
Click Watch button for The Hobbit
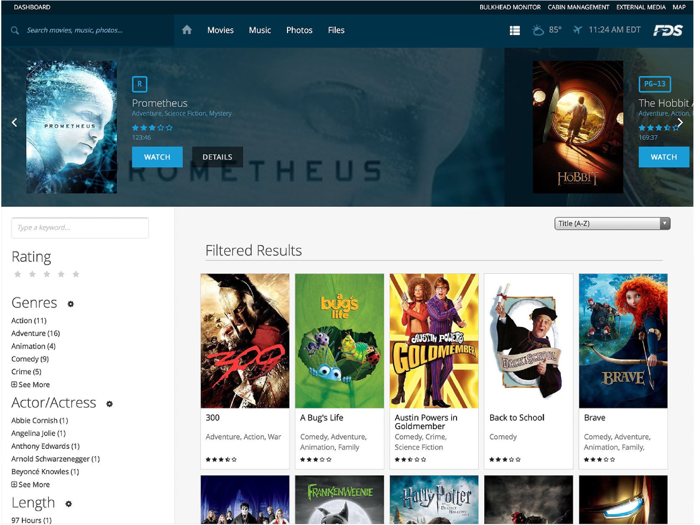(x=664, y=157)
